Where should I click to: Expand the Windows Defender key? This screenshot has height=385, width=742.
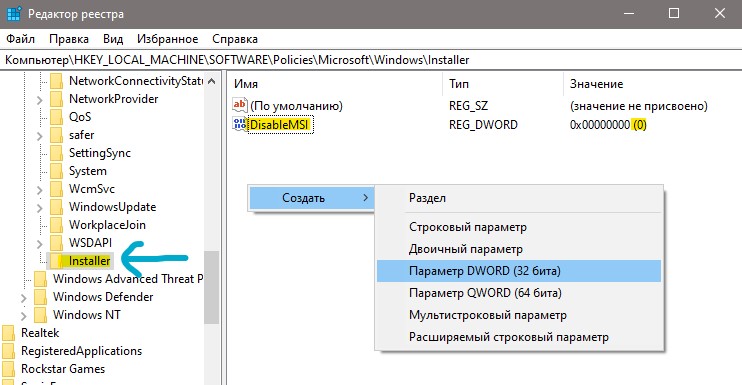(x=24, y=298)
